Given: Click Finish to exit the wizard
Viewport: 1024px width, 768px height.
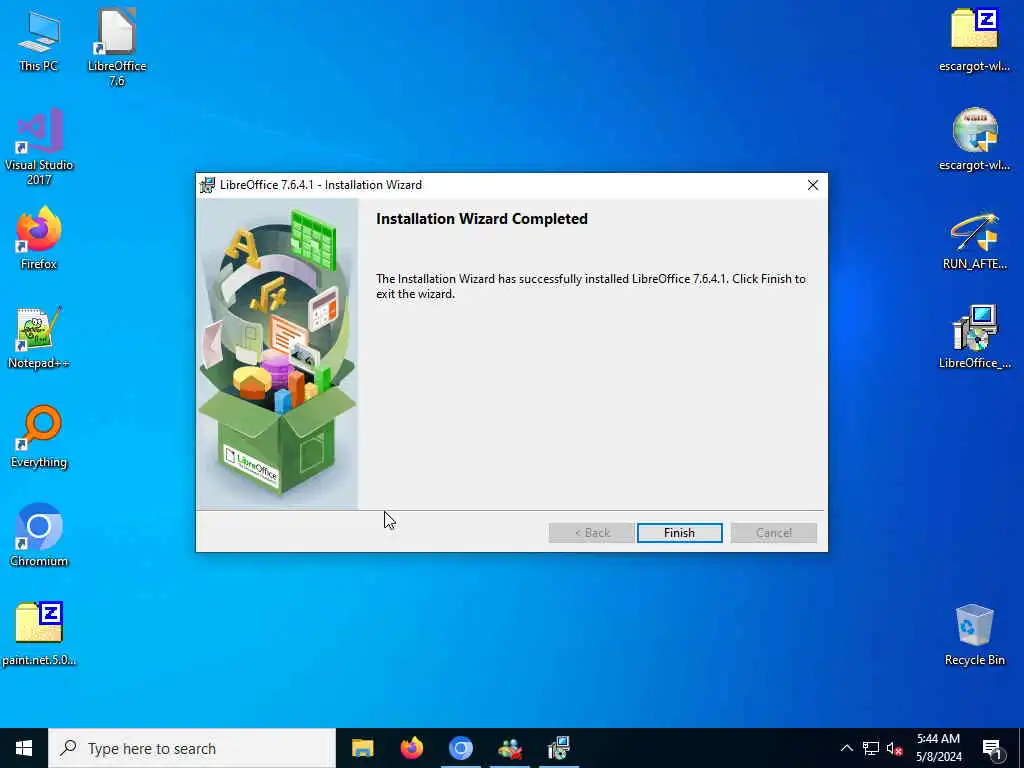Looking at the screenshot, I should (679, 533).
